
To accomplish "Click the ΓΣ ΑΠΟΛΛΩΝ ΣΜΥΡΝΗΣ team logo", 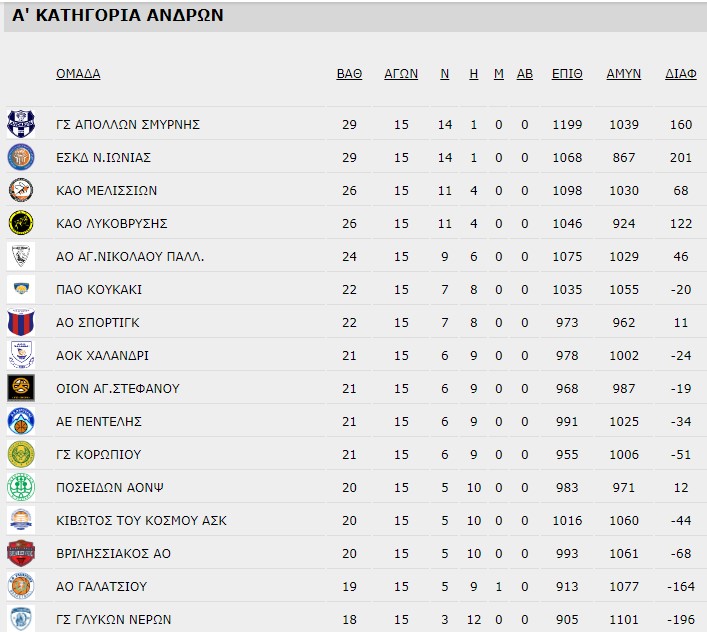I will (21, 124).
